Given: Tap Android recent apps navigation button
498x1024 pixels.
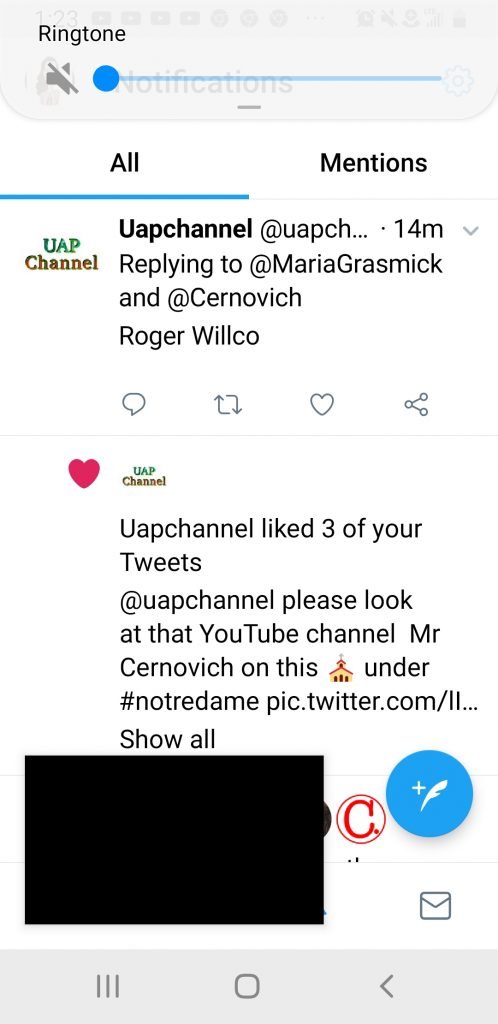Looking at the screenshot, I should click(108, 986).
